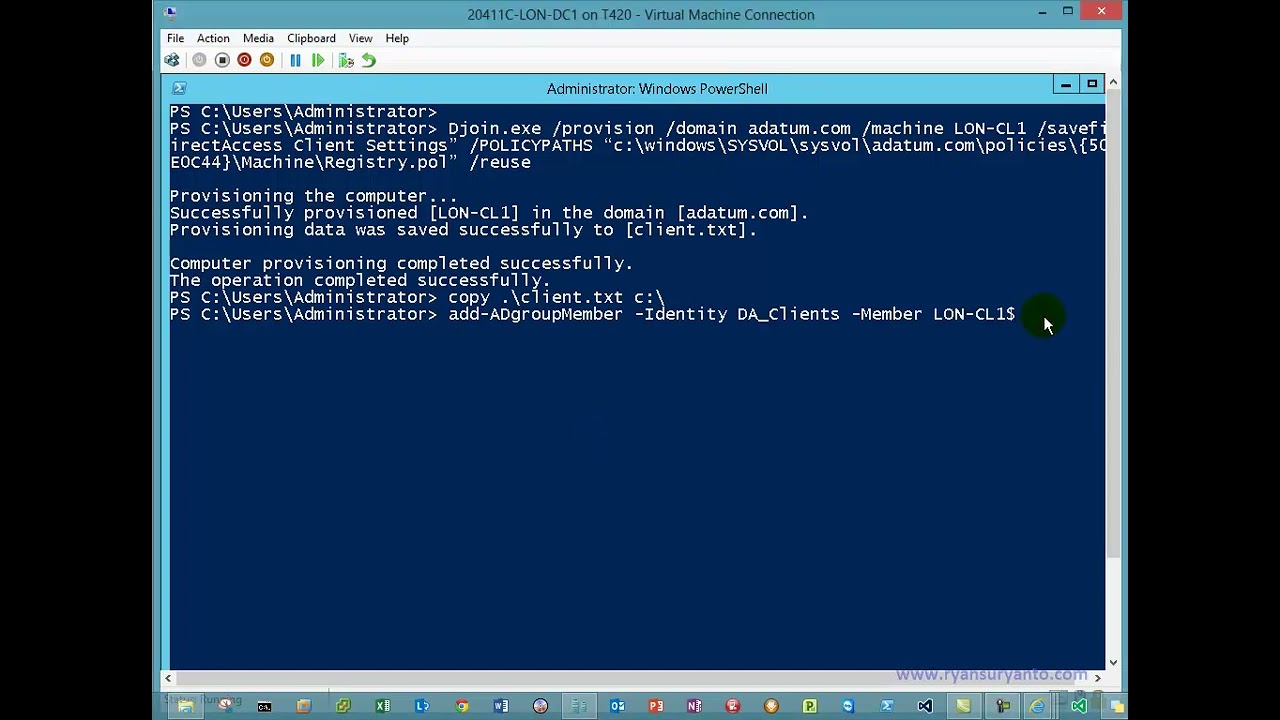Click the scroll down arrow of VM view
The image size is (1280, 720).
(x=1113, y=662)
